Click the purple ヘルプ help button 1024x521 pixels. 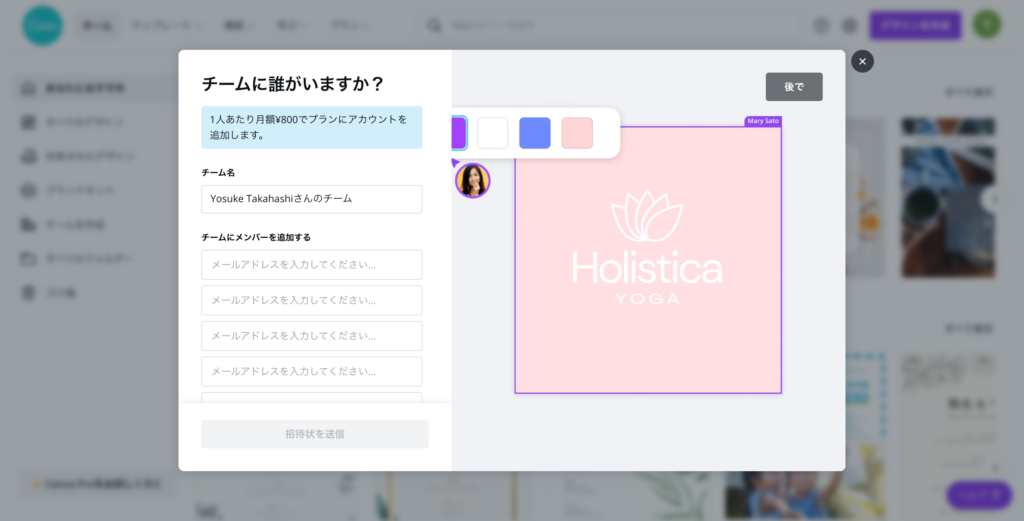tap(980, 496)
